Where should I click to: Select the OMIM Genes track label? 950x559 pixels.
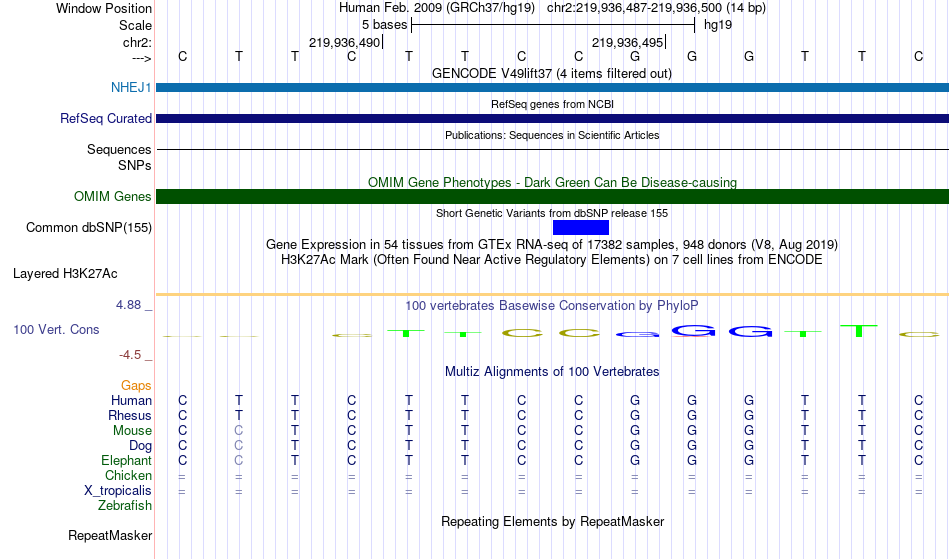coord(113,197)
